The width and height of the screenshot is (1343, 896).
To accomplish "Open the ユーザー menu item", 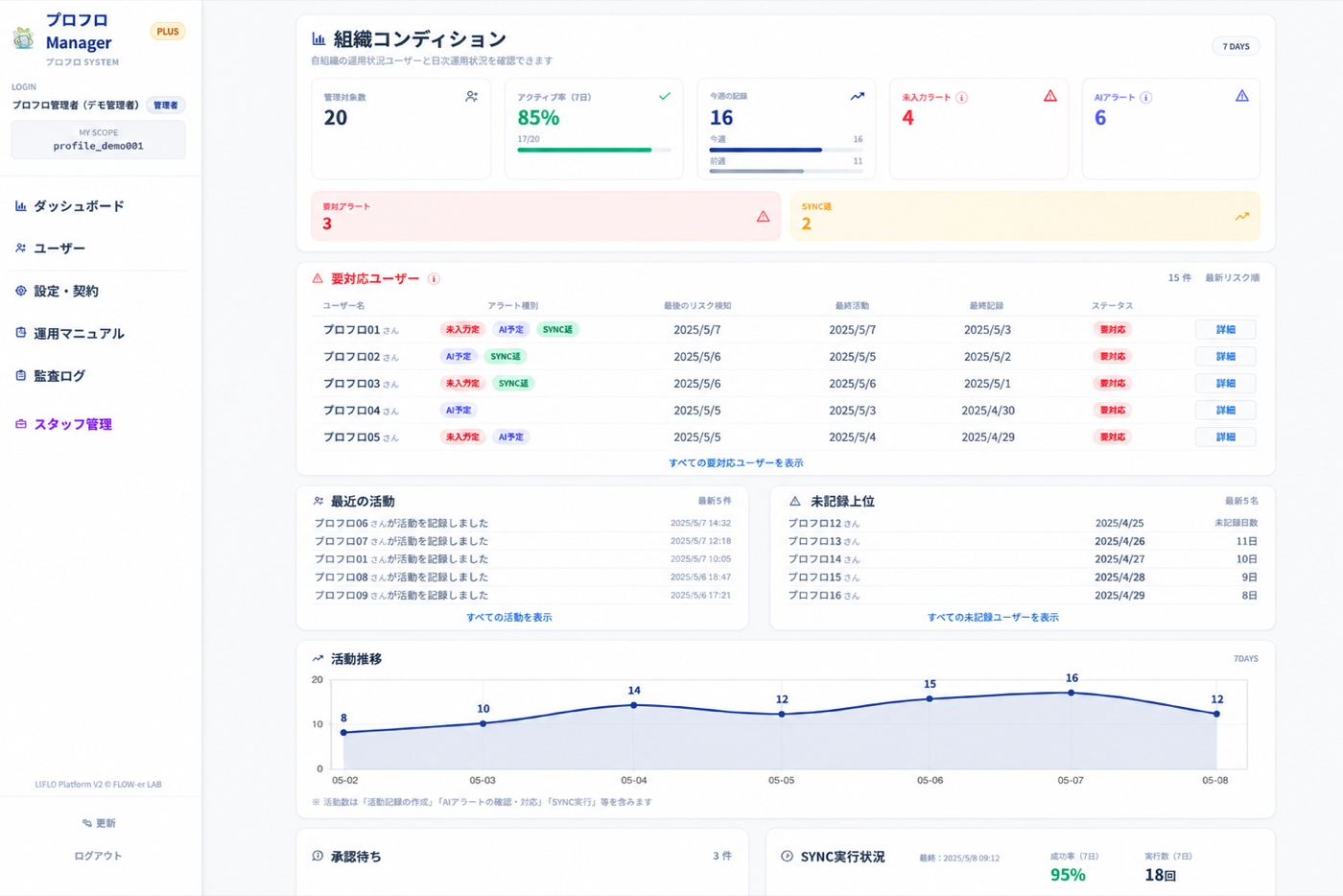I will [x=59, y=248].
